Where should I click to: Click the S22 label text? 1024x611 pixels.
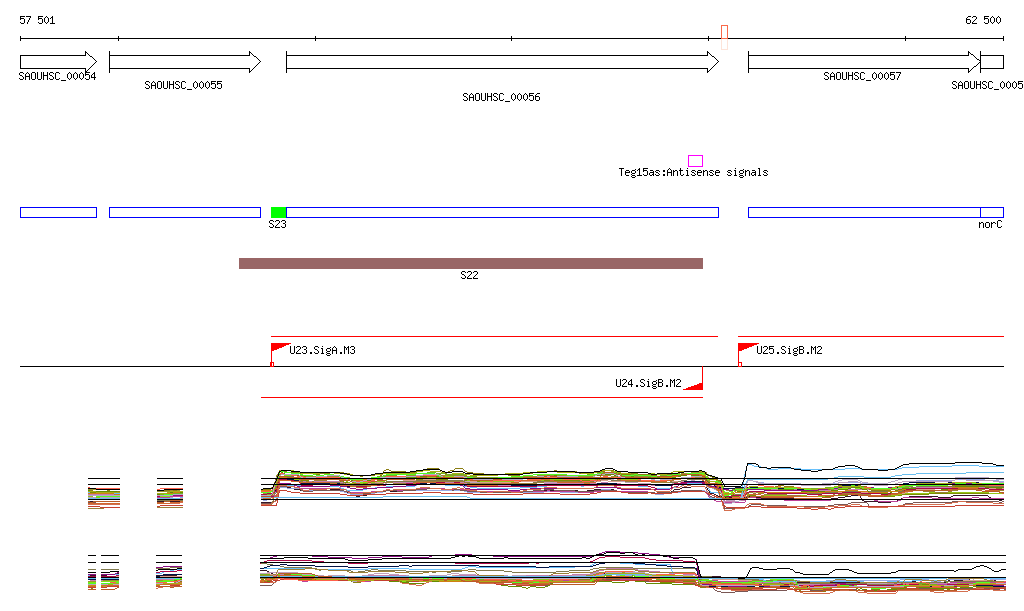pos(470,275)
